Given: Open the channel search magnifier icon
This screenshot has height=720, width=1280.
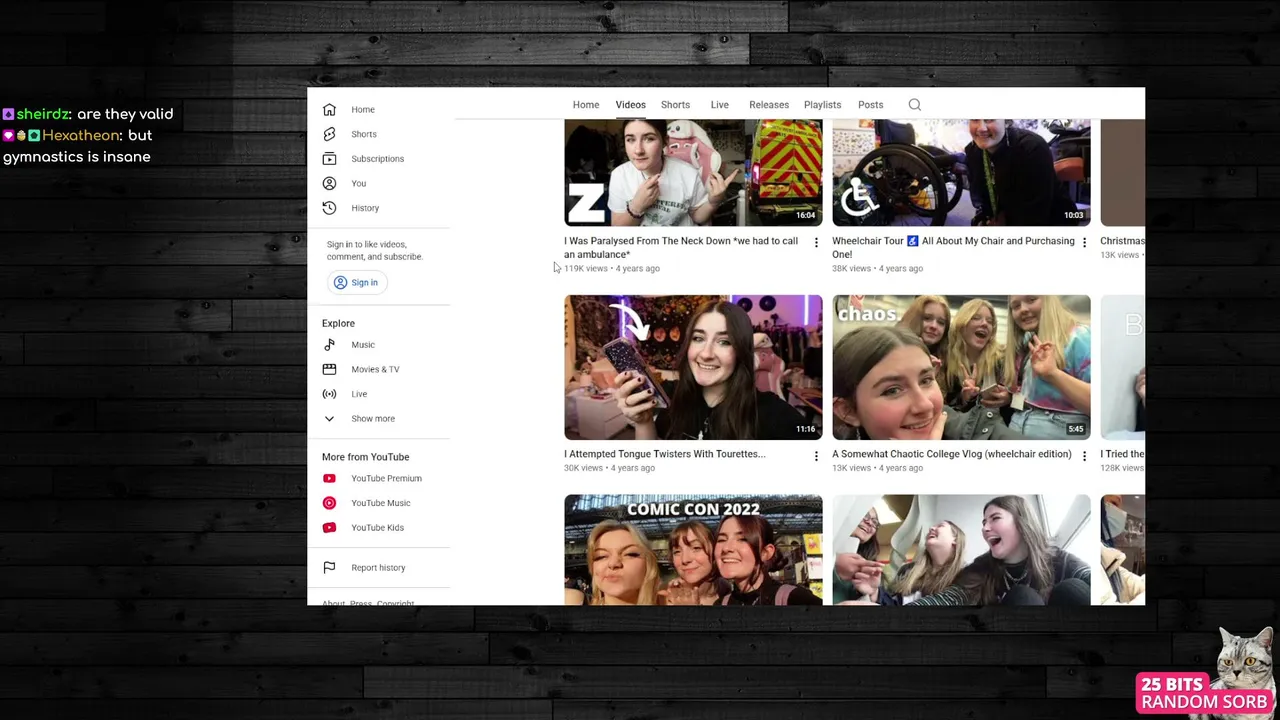Looking at the screenshot, I should click(x=914, y=104).
